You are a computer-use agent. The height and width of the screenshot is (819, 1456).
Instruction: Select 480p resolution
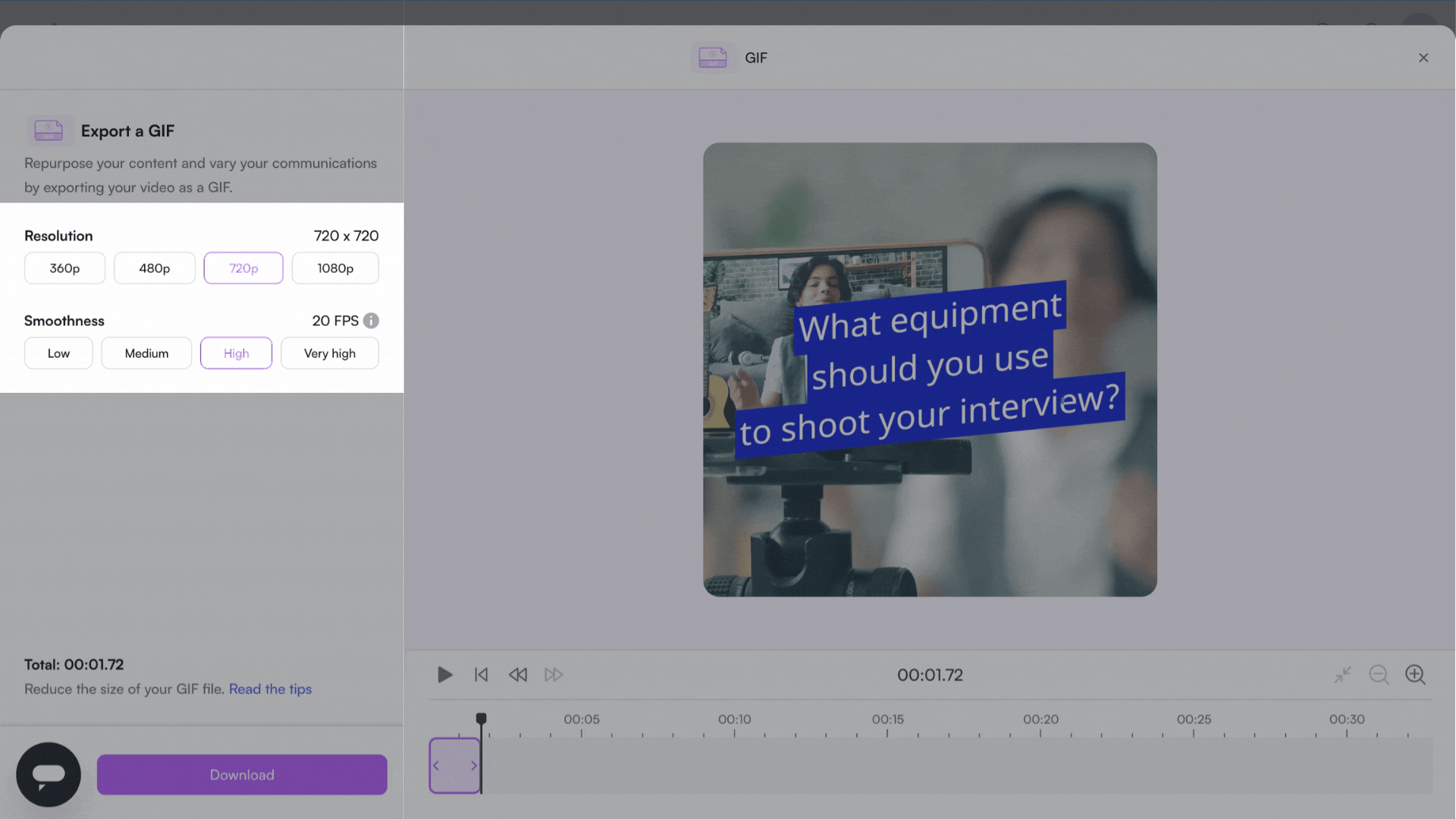pyautogui.click(x=155, y=268)
